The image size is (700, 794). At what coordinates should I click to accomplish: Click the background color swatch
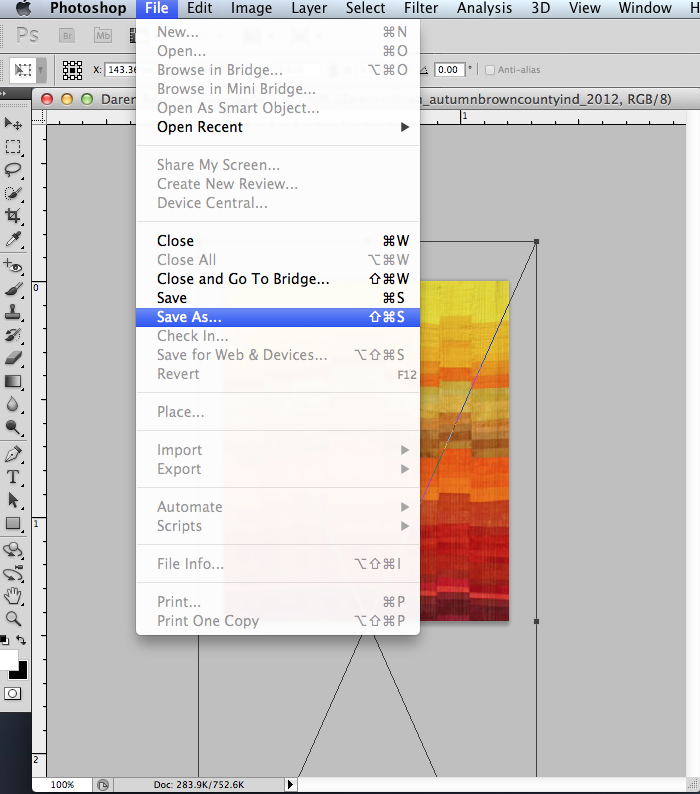(x=20, y=672)
